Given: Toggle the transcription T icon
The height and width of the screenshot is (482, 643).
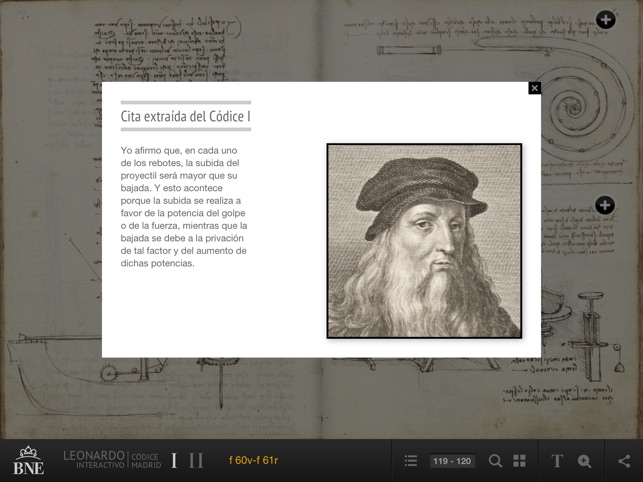Looking at the screenshot, I should coord(556,461).
